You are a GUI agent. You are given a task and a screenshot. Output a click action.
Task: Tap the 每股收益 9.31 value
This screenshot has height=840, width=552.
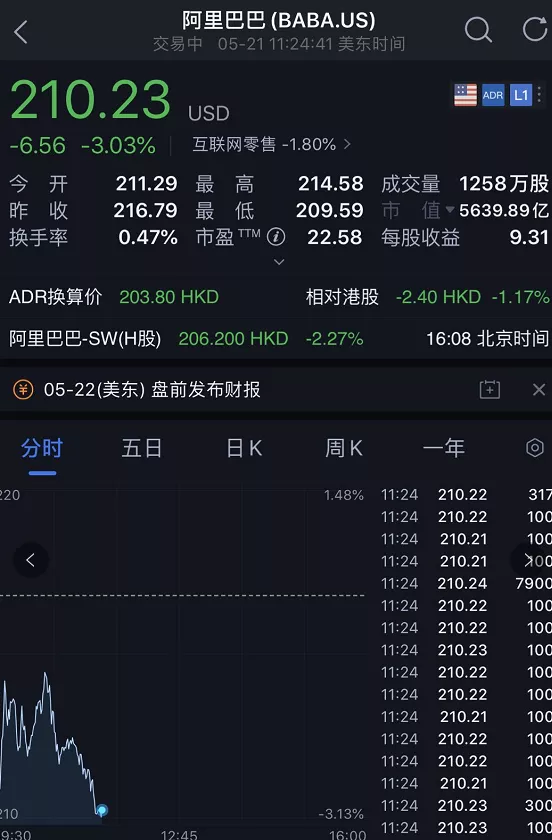[529, 237]
